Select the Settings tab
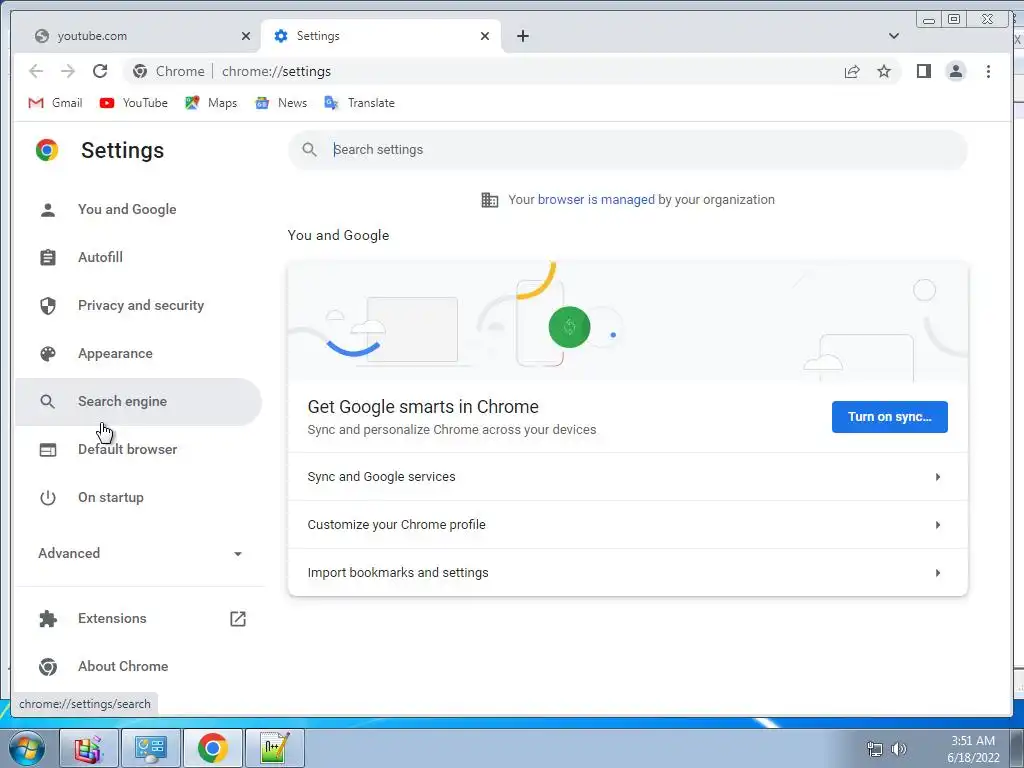 [381, 36]
